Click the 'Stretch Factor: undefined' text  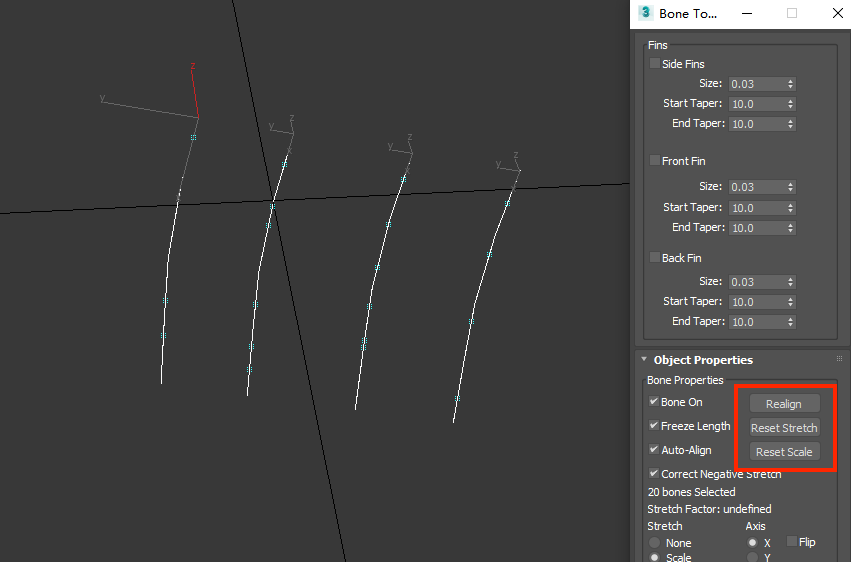[709, 509]
